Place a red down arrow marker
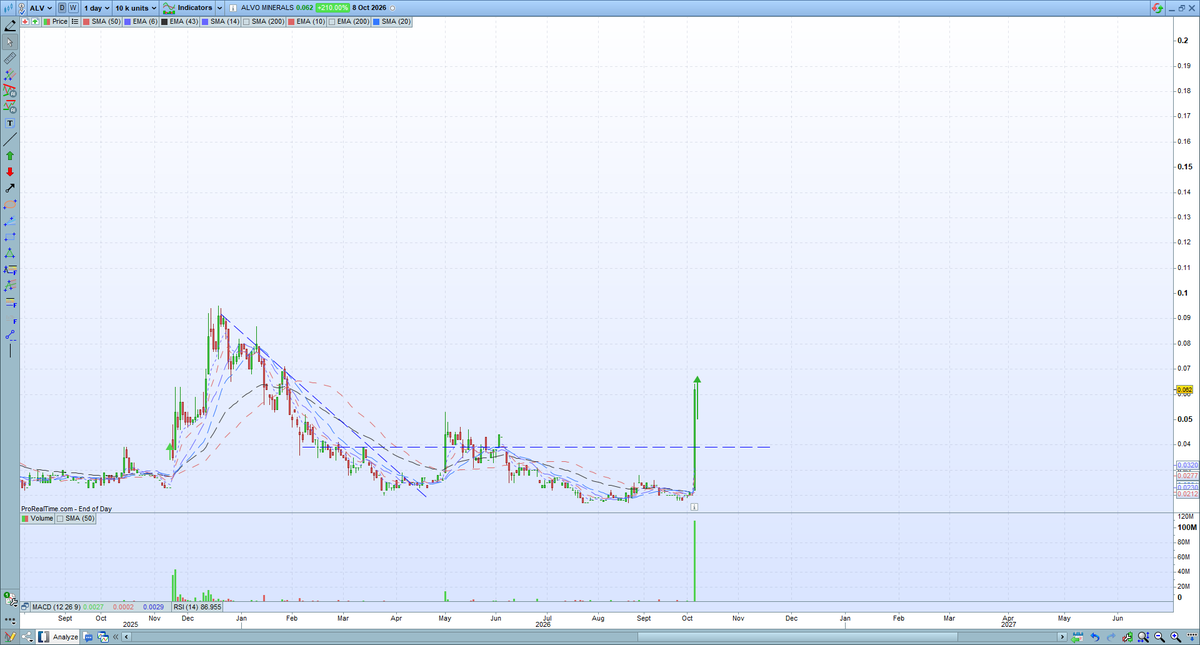The height and width of the screenshot is (645, 1200). point(10,172)
